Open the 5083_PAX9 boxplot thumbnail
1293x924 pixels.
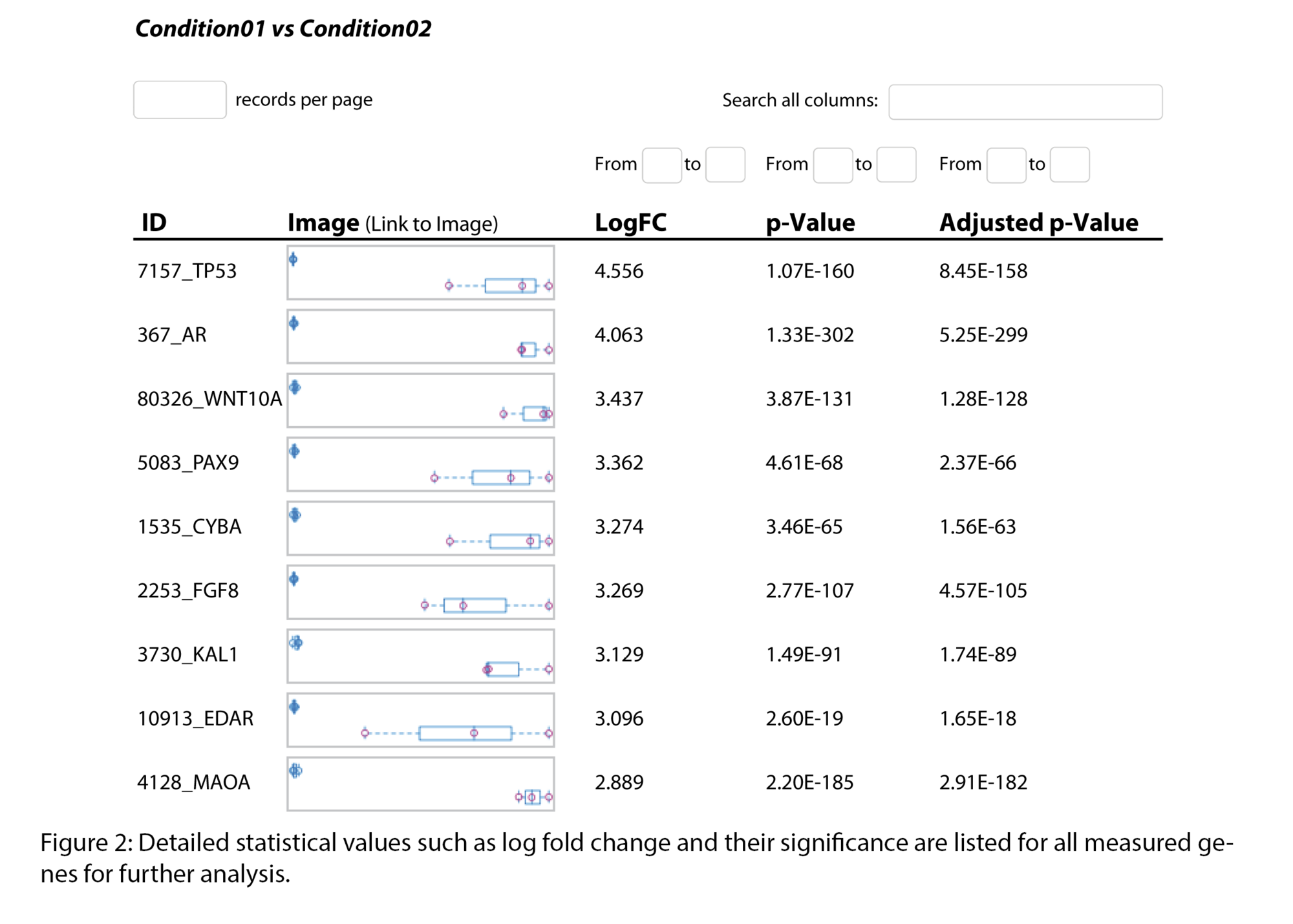tap(420, 464)
